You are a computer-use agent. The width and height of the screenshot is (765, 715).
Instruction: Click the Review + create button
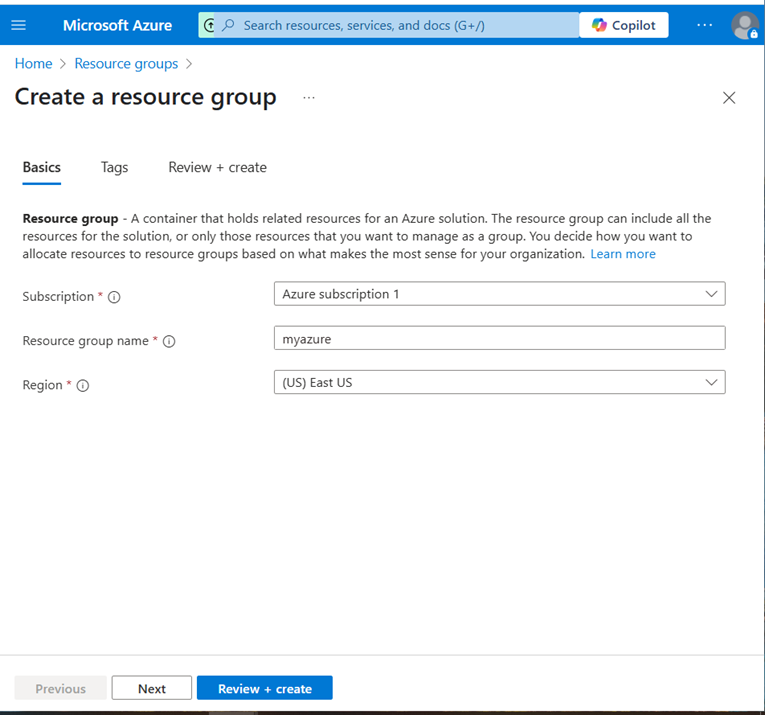point(265,688)
